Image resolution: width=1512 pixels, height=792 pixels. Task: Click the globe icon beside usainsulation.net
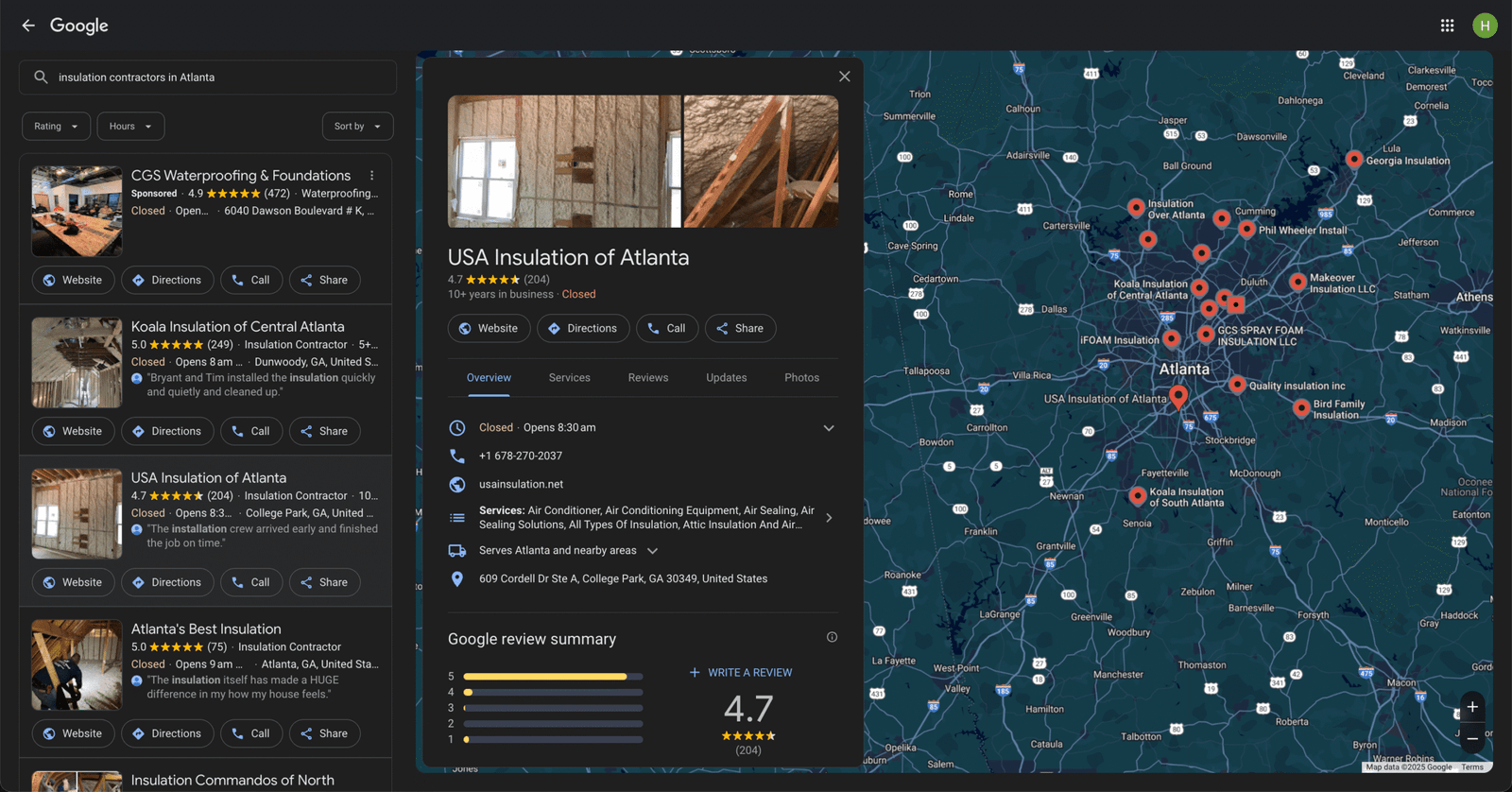pyautogui.click(x=457, y=484)
